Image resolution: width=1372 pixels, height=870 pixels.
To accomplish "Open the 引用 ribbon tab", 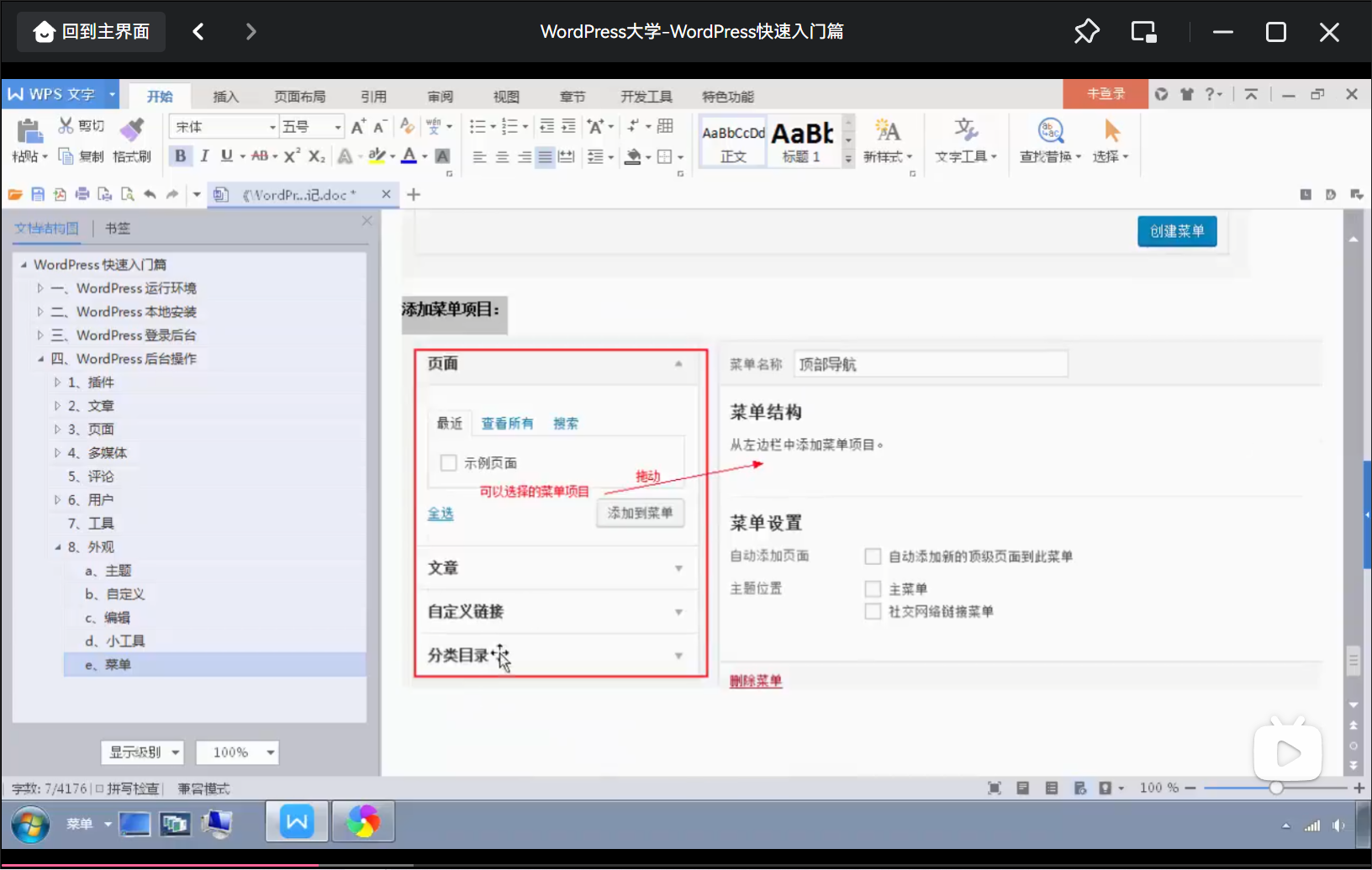I will (x=374, y=96).
